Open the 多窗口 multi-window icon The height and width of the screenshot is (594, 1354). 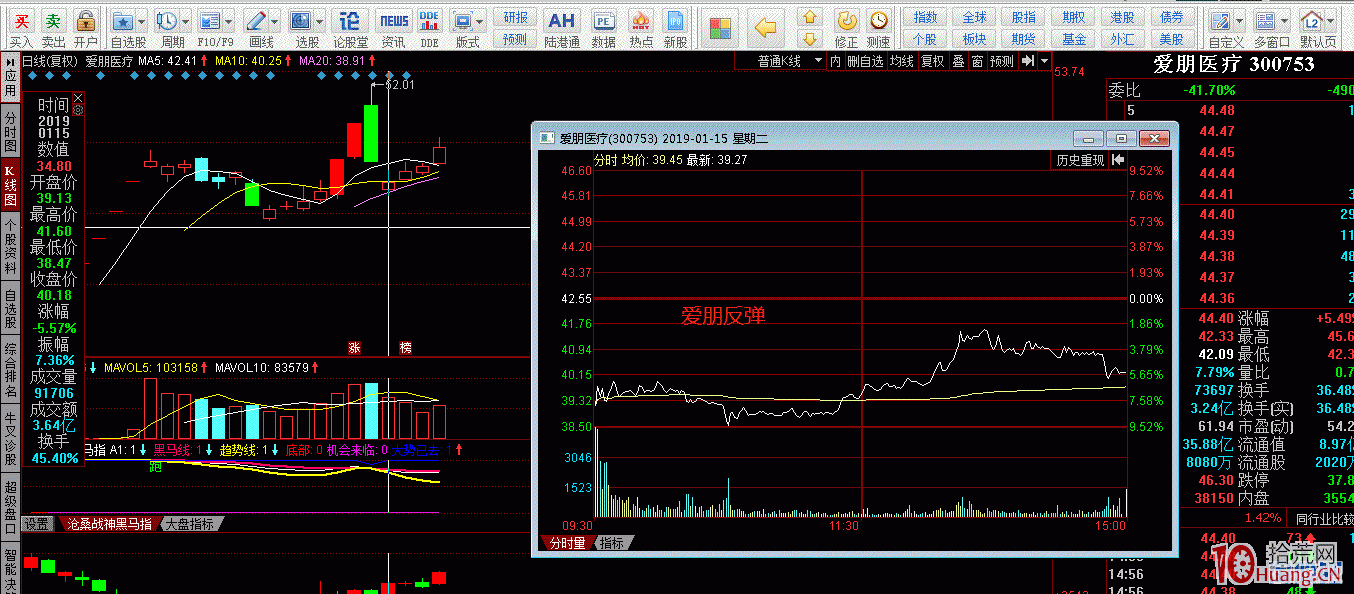pos(1265,21)
